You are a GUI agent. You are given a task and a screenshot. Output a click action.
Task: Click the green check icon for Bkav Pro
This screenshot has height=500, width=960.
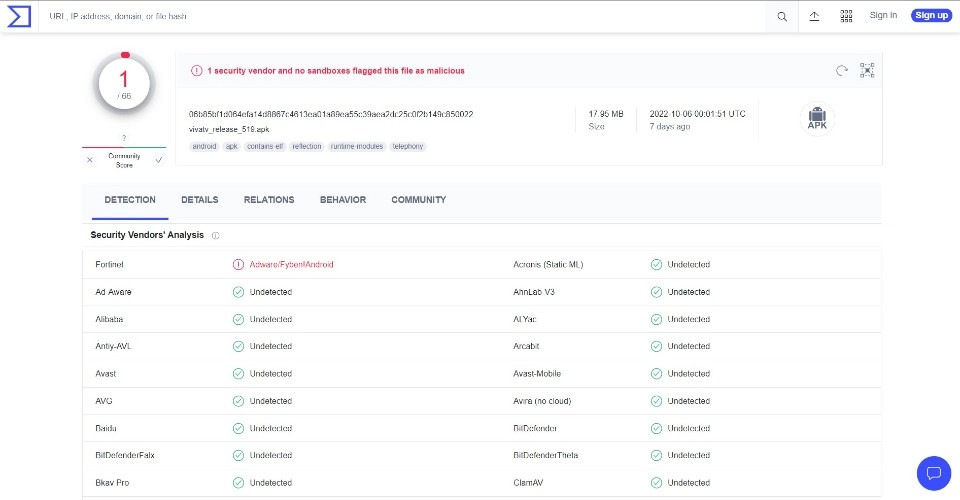[x=238, y=483]
